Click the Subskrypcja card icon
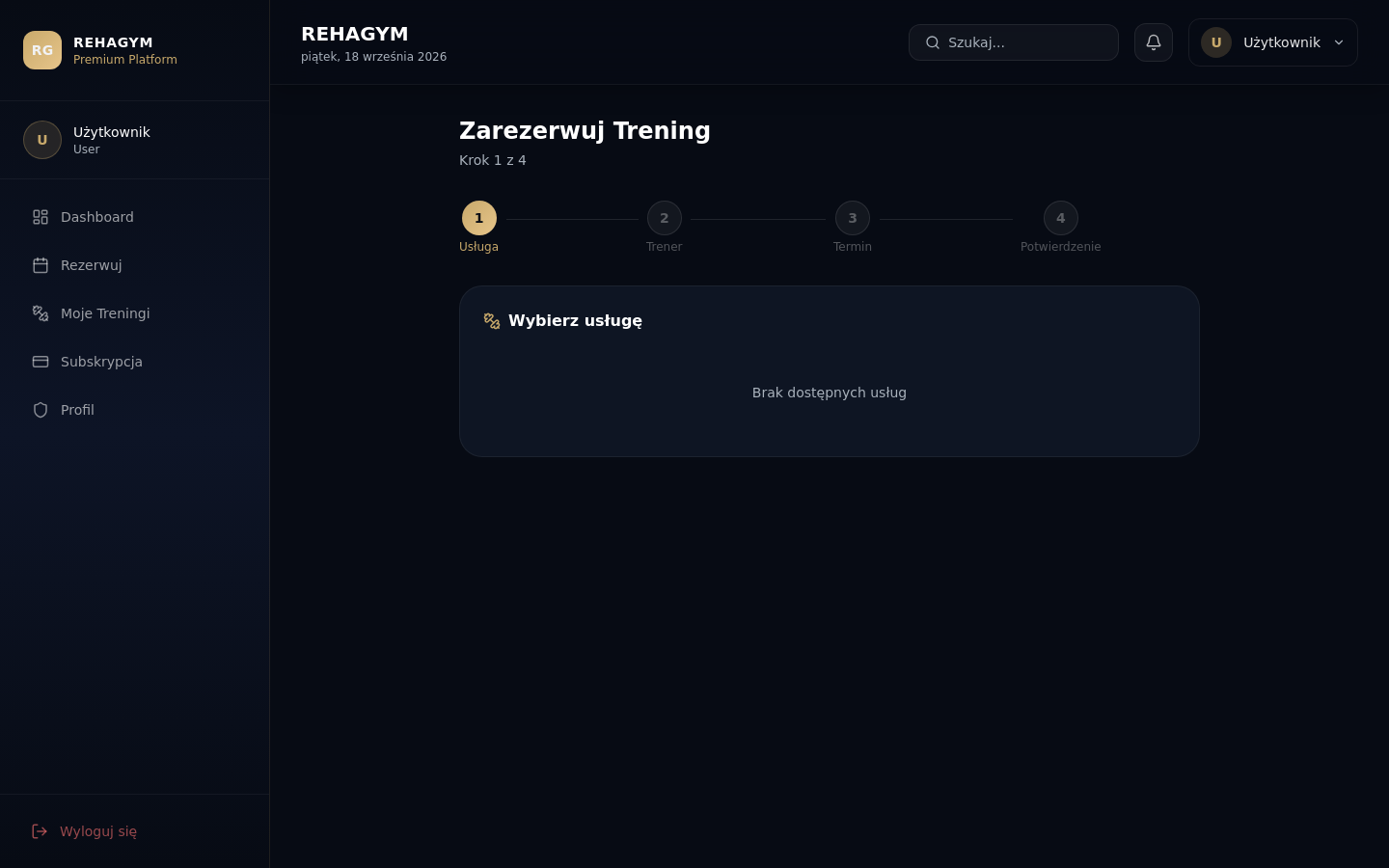Screen dimensions: 1389x868 [x=41, y=362]
